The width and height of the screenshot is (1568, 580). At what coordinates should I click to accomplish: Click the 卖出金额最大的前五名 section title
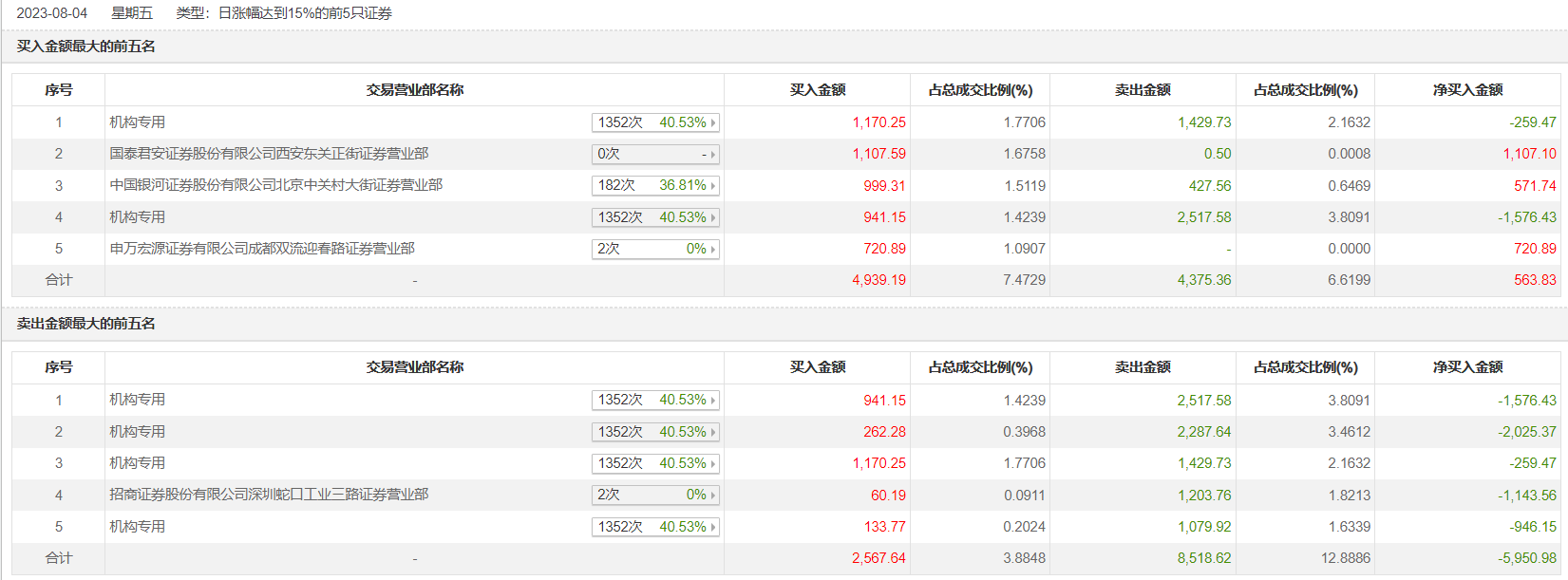point(86,324)
